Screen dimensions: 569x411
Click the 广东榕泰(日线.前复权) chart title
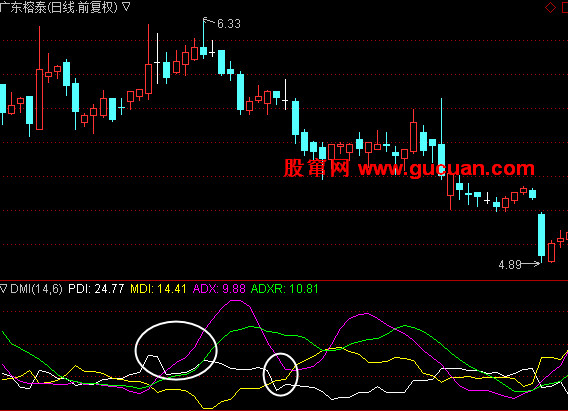[59, 7]
